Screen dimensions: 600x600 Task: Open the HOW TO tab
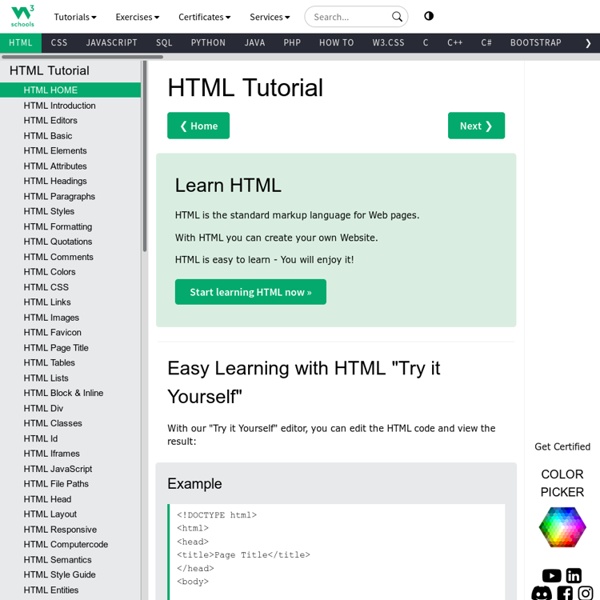pyautogui.click(x=336, y=42)
